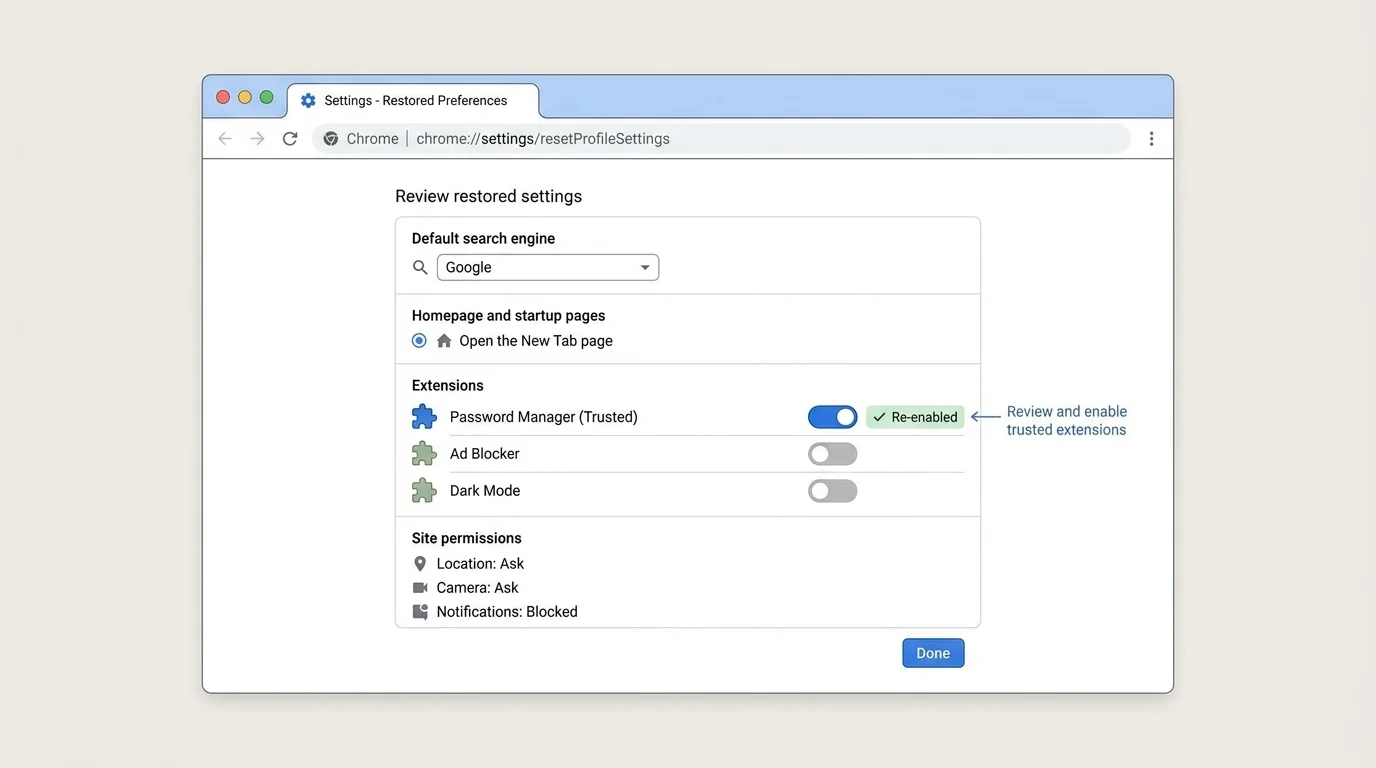The height and width of the screenshot is (768, 1376).
Task: Click the Default search engine heading
Action: (483, 238)
